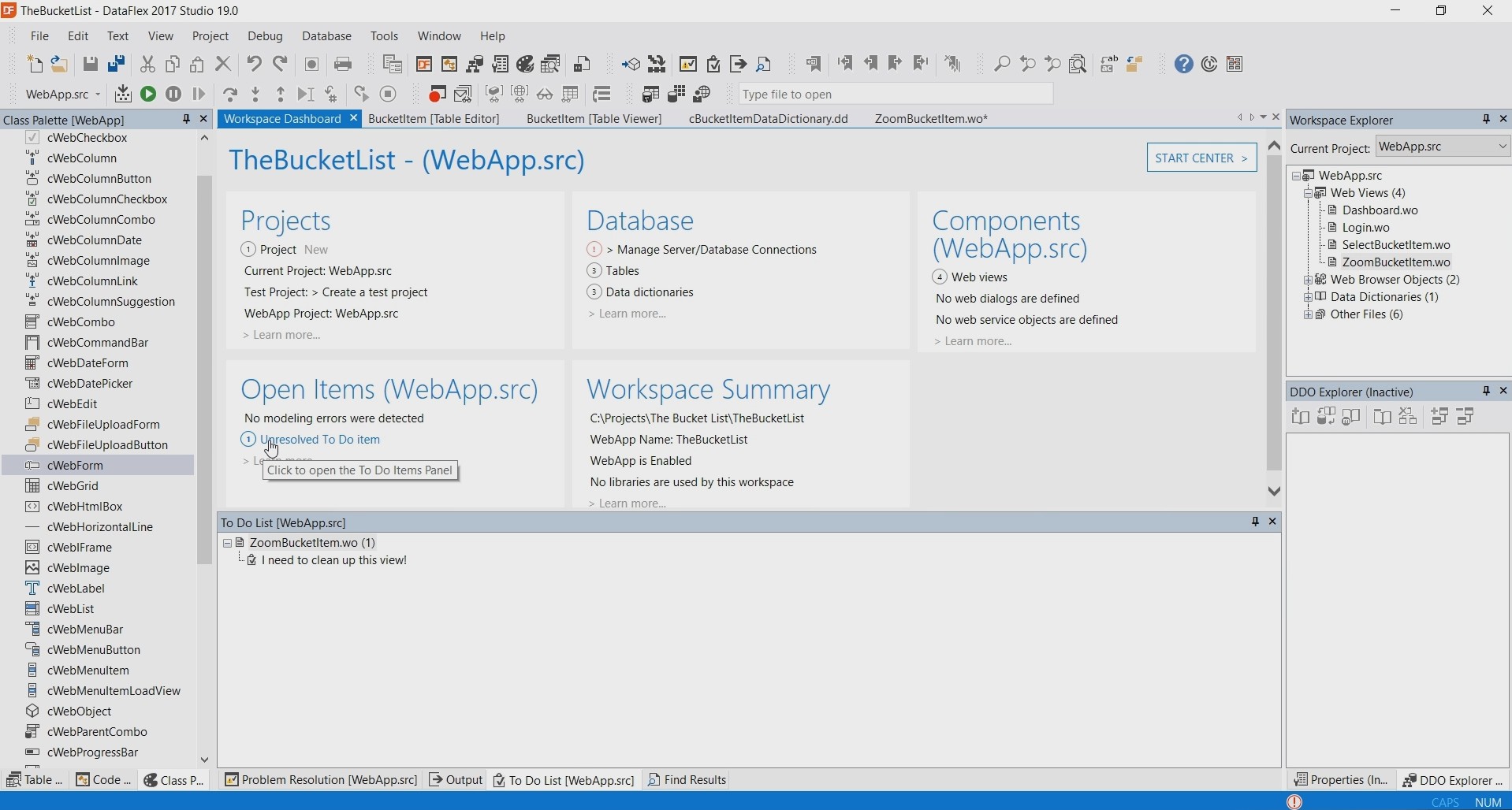Toggle the Workspace Explorer pin

[1486, 120]
